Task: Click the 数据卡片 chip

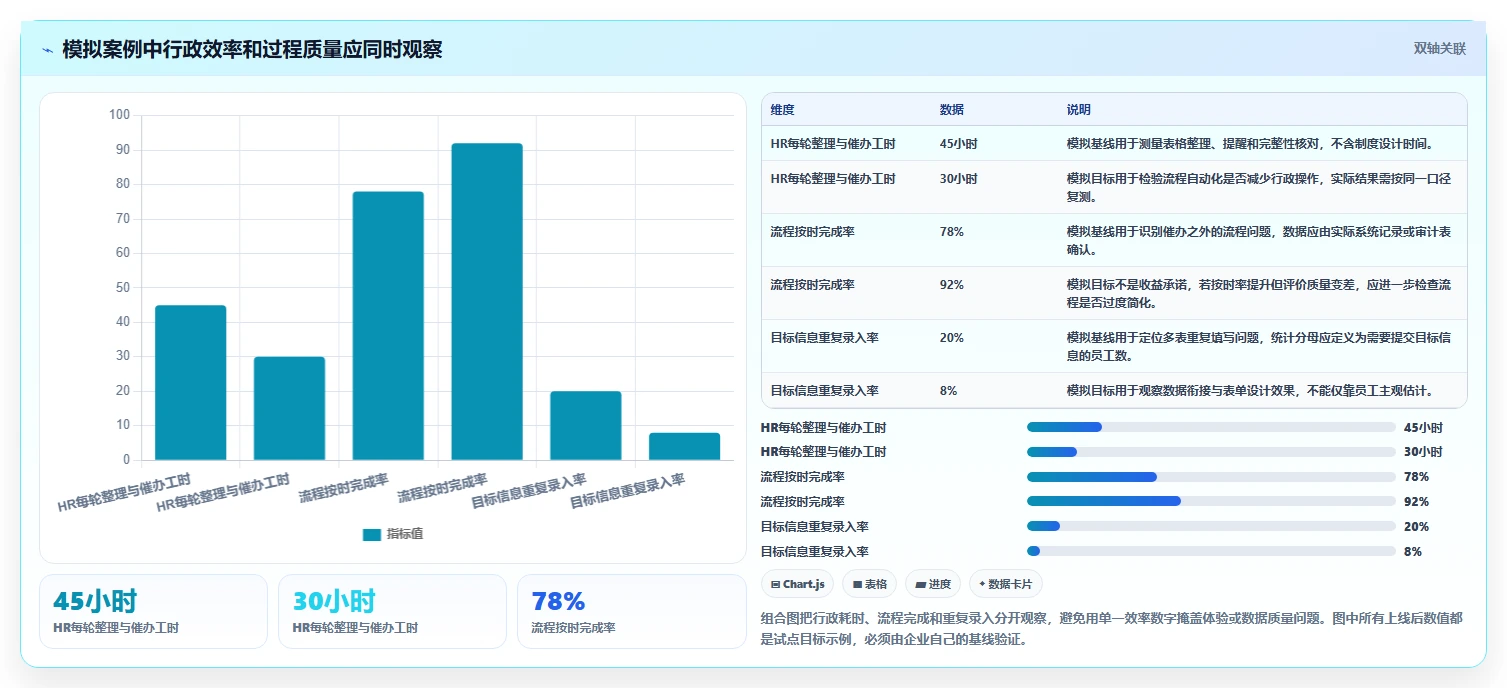Action: [1005, 584]
